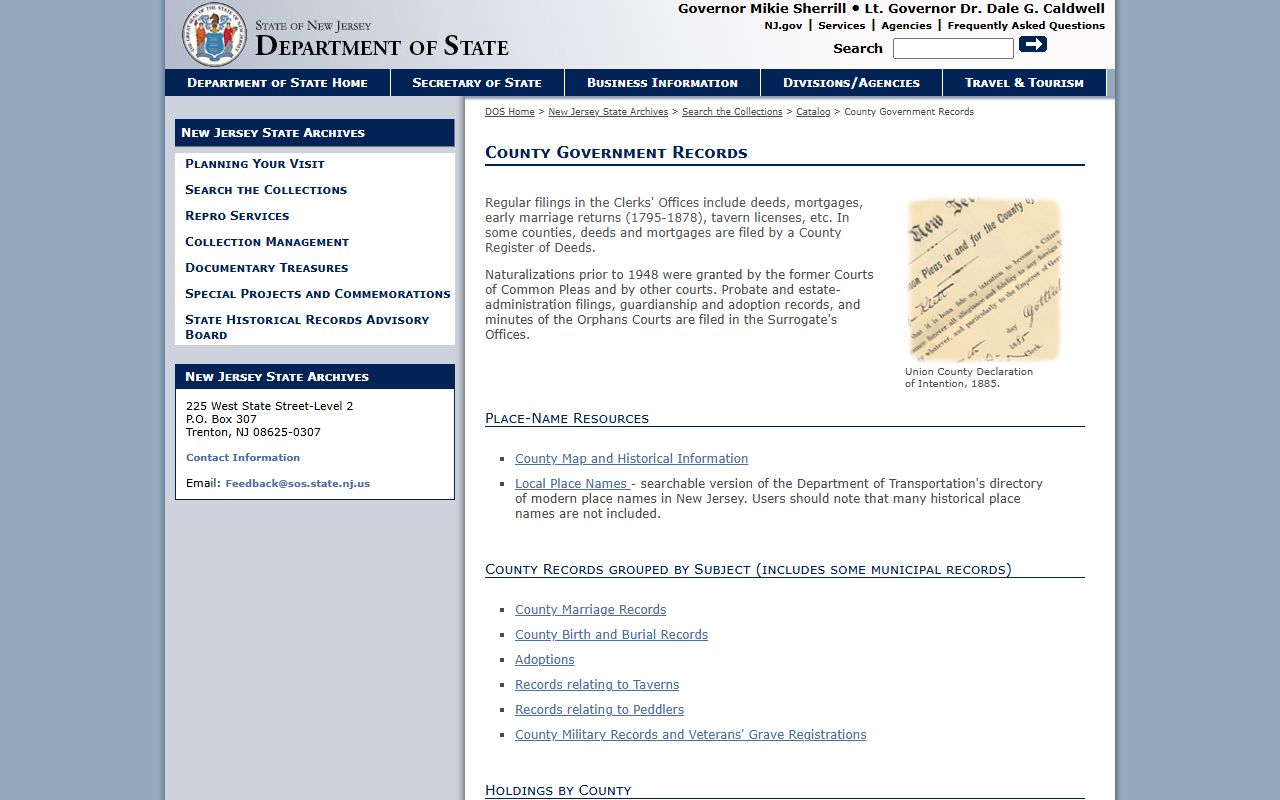The width and height of the screenshot is (1280, 800).
Task: Click Governor Mikie Sherrill header text
Action: (x=761, y=9)
